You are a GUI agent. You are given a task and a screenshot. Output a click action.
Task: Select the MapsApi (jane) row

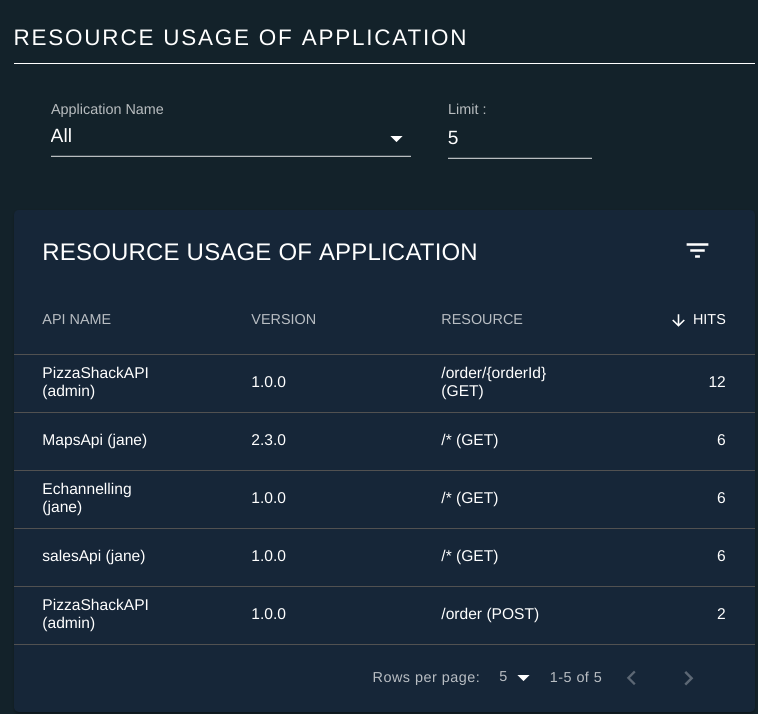384,441
